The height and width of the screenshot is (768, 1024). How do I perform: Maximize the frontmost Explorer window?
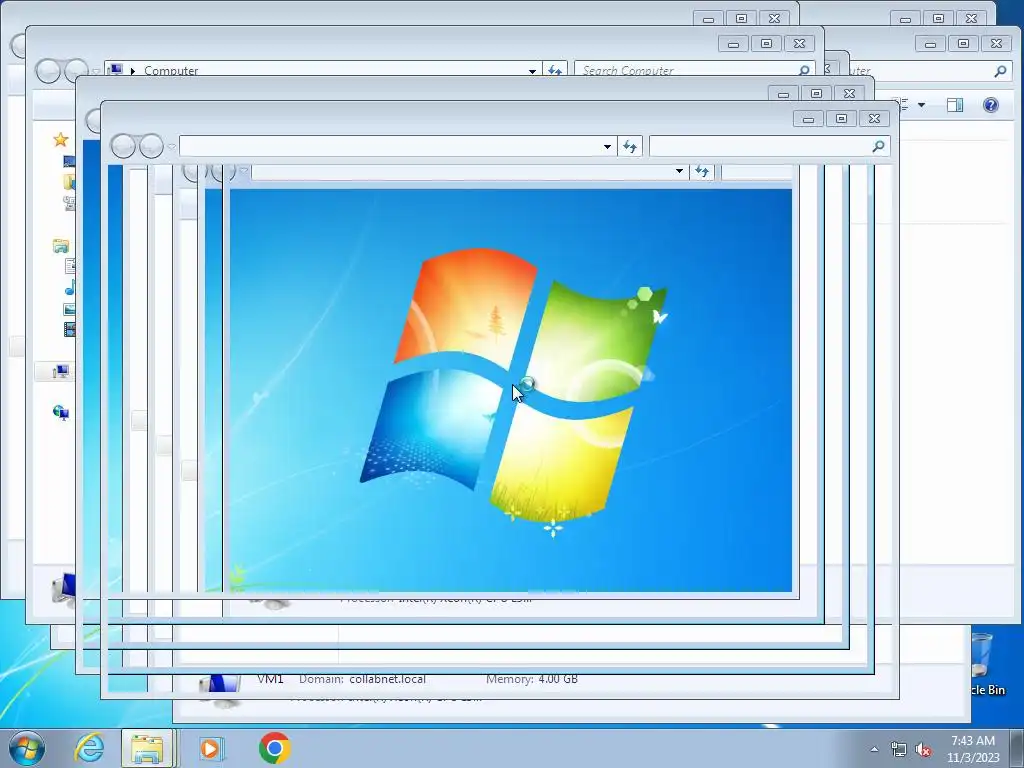[841, 118]
